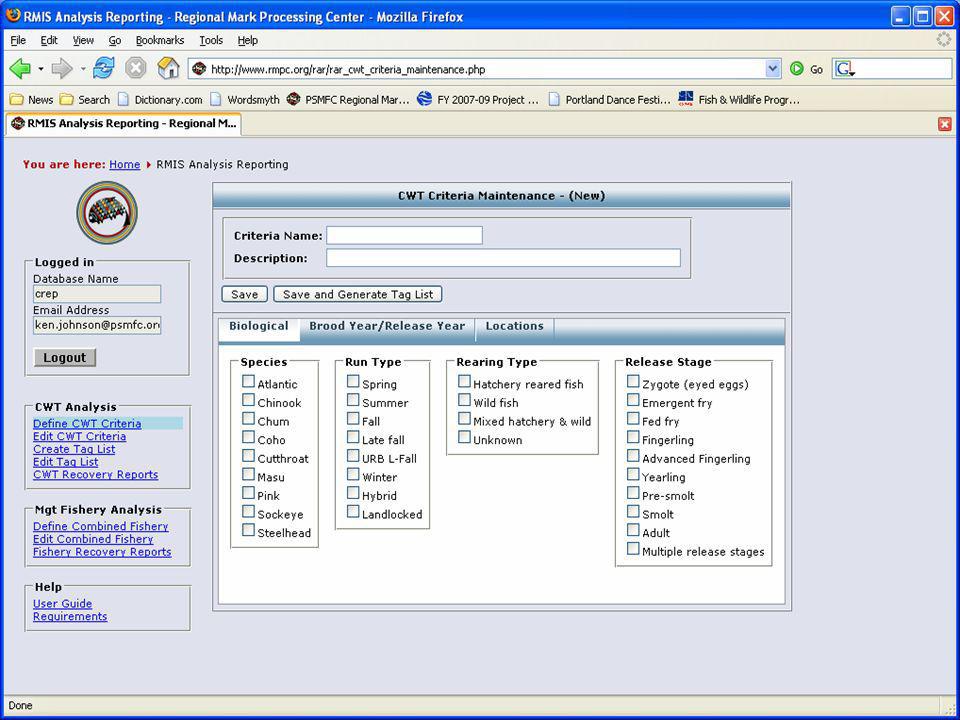The height and width of the screenshot is (720, 960).
Task: Check the Chinook species checkbox
Action: pos(248,400)
